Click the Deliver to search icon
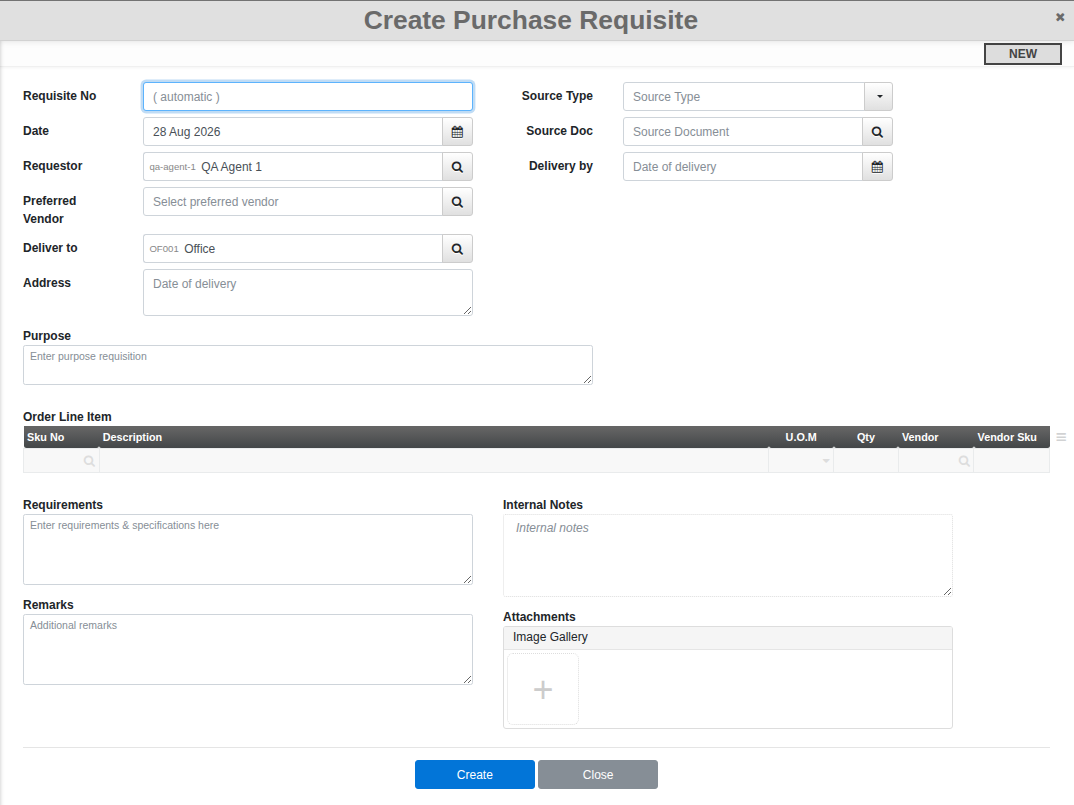 458,249
